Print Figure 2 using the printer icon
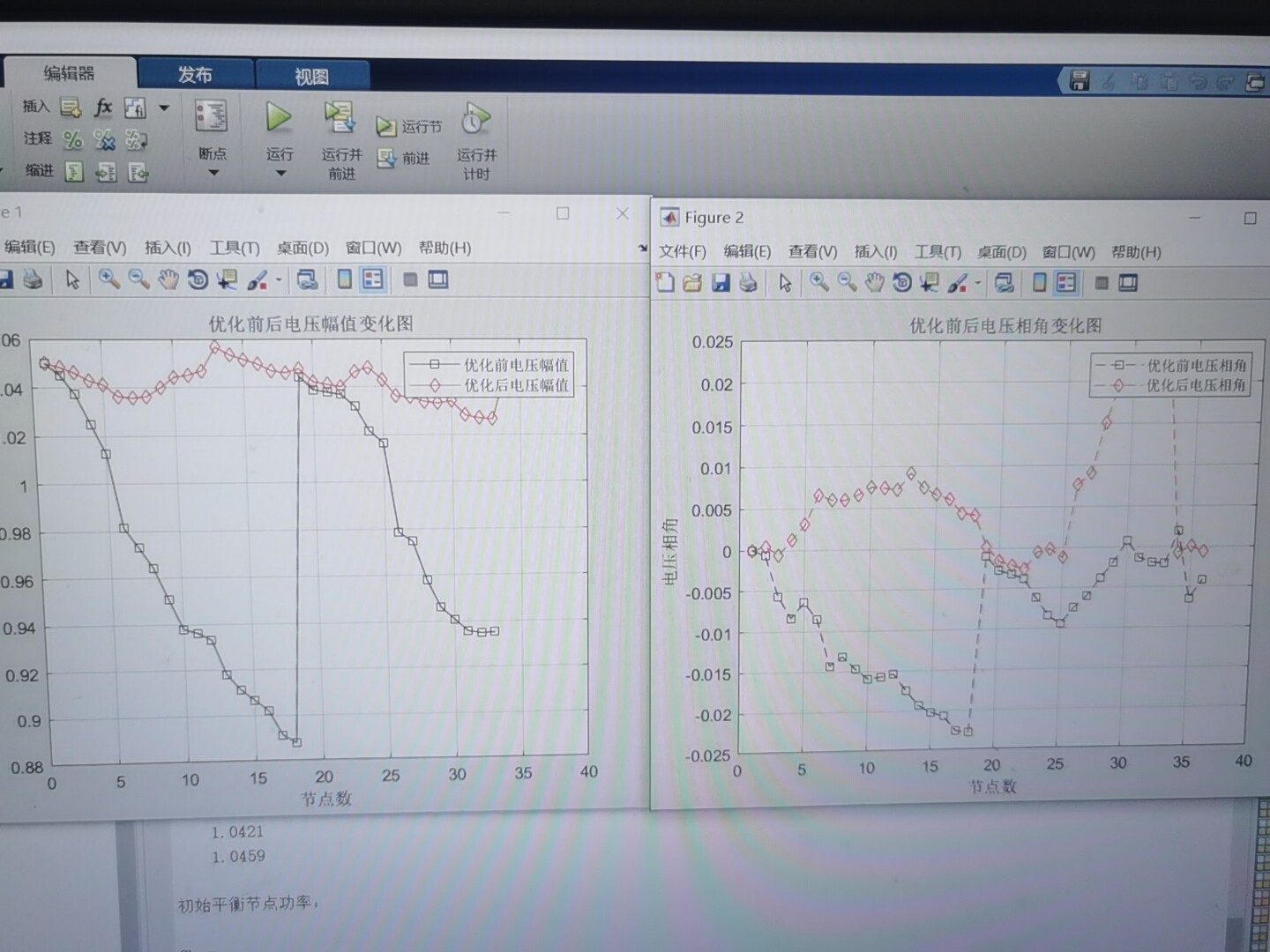 click(x=748, y=283)
